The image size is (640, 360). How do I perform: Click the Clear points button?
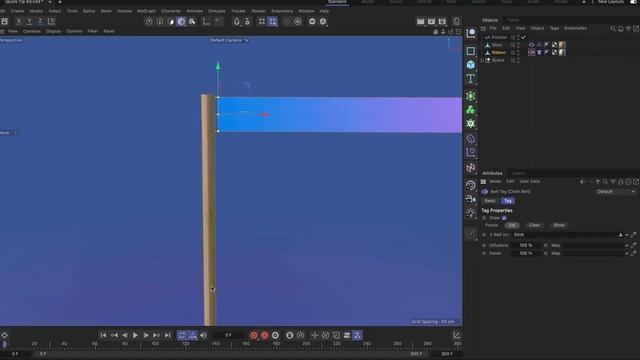[x=534, y=225]
